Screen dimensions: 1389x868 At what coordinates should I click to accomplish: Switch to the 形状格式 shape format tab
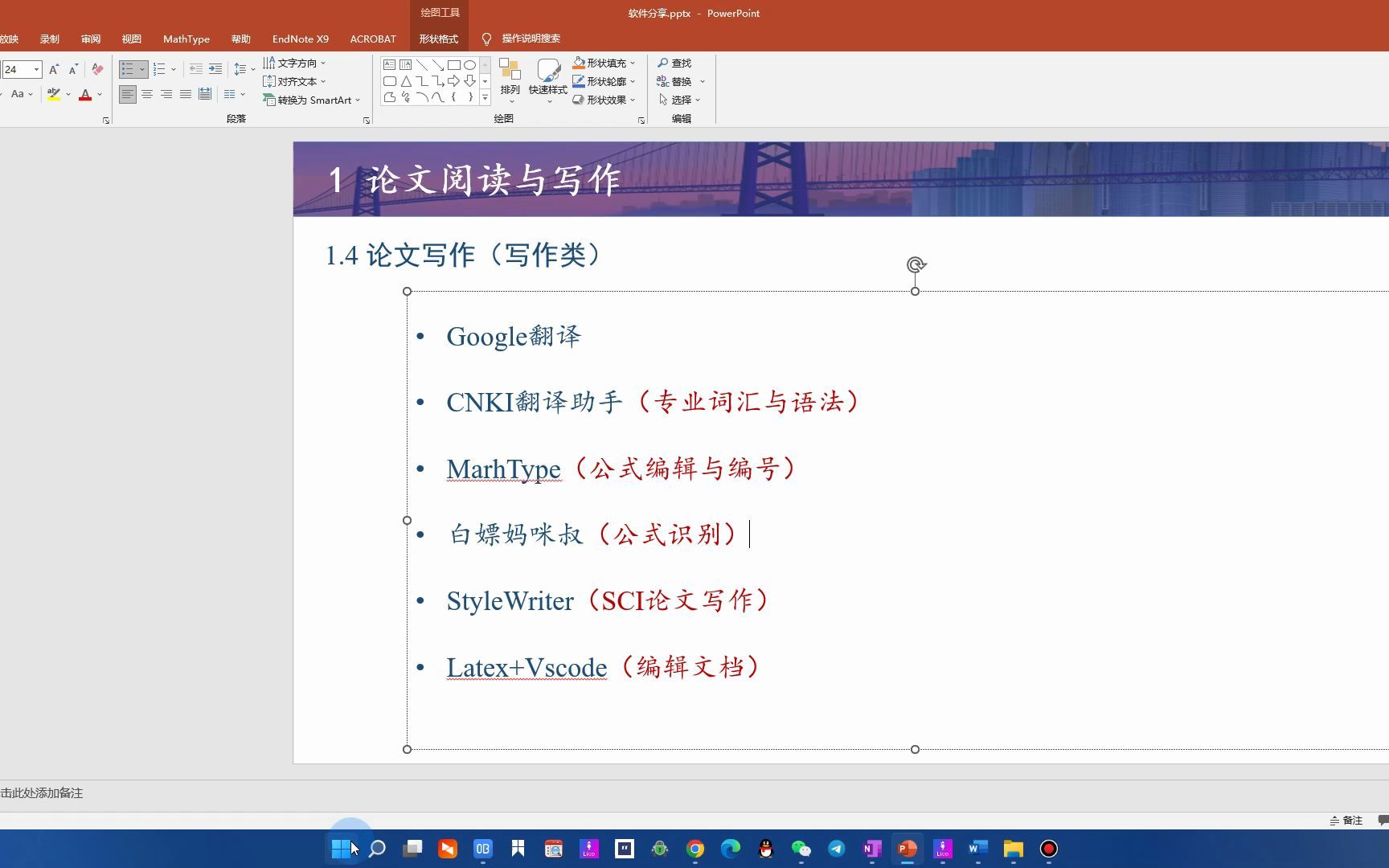[438, 39]
